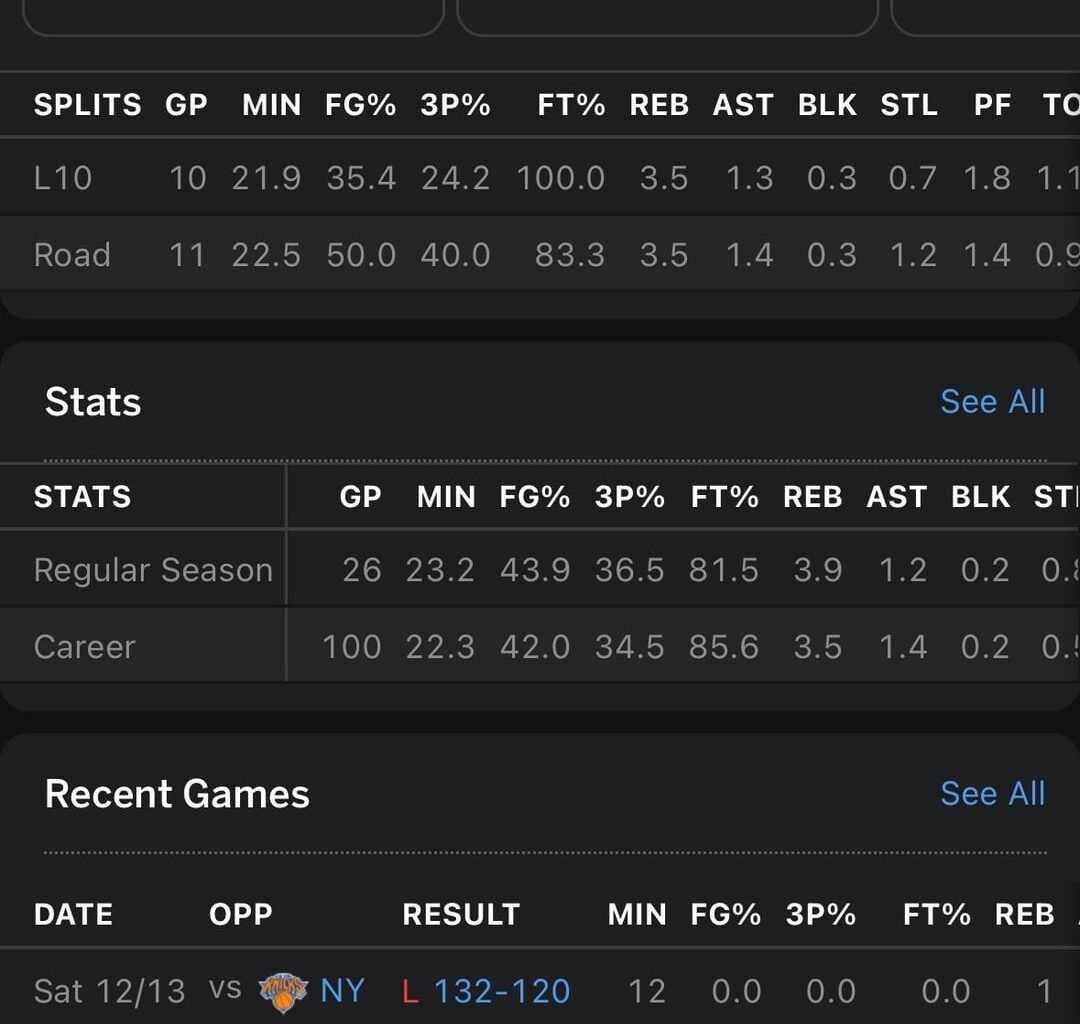The height and width of the screenshot is (1024, 1080).
Task: Click the 3P% header under Stats
Action: pyautogui.click(x=629, y=497)
